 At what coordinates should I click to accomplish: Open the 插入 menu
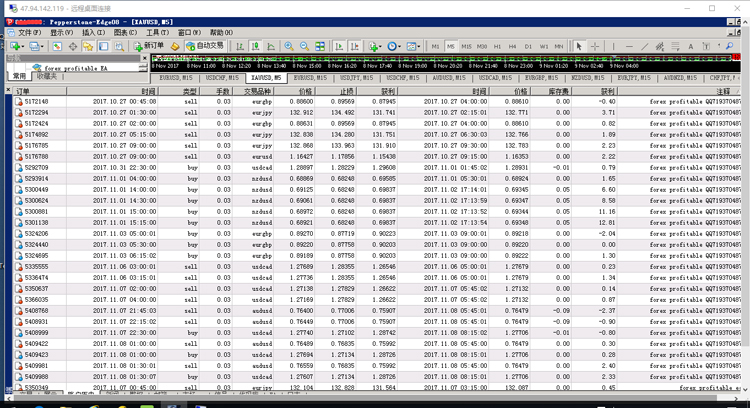93,33
